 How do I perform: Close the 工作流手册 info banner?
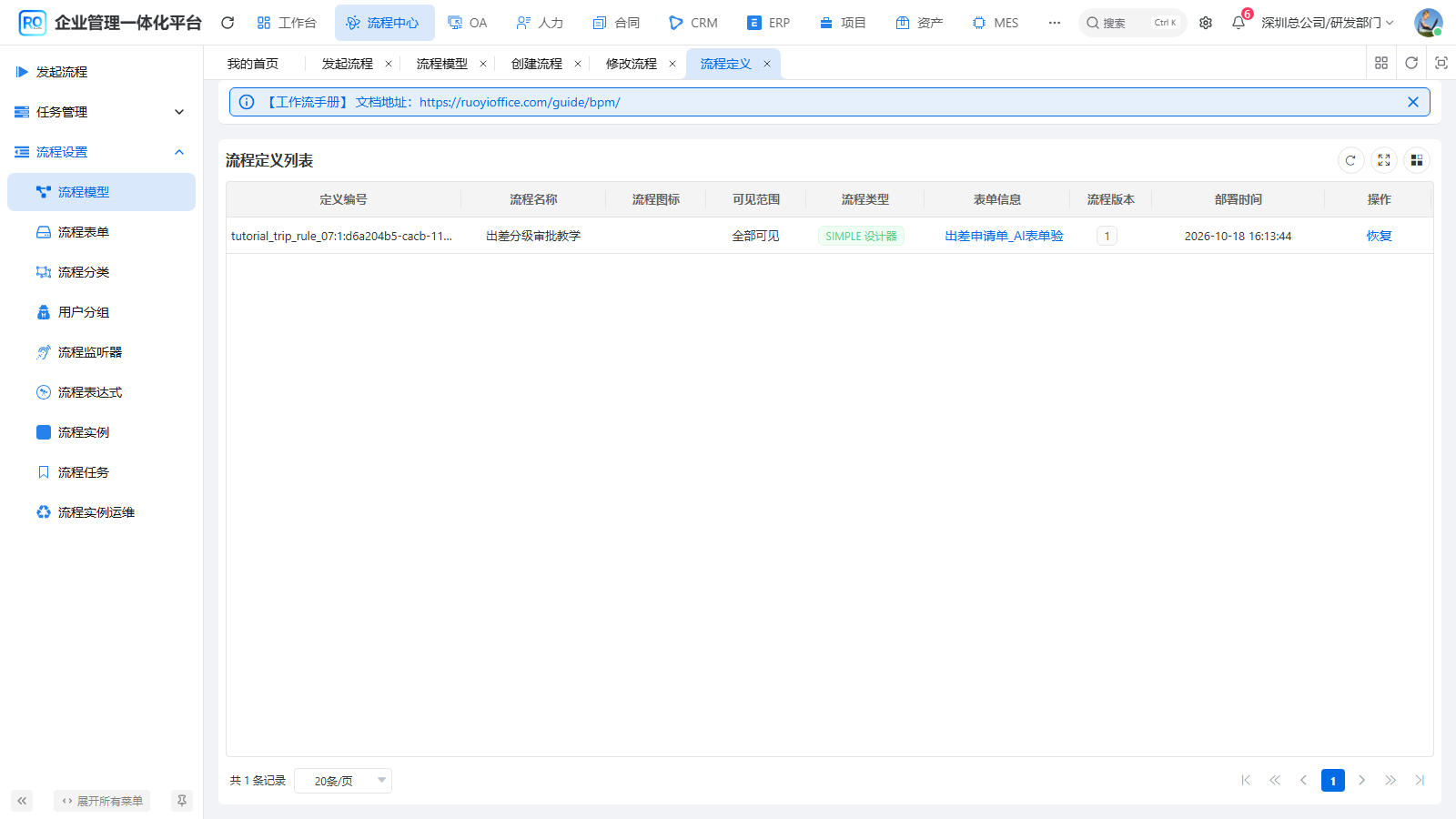[1413, 102]
